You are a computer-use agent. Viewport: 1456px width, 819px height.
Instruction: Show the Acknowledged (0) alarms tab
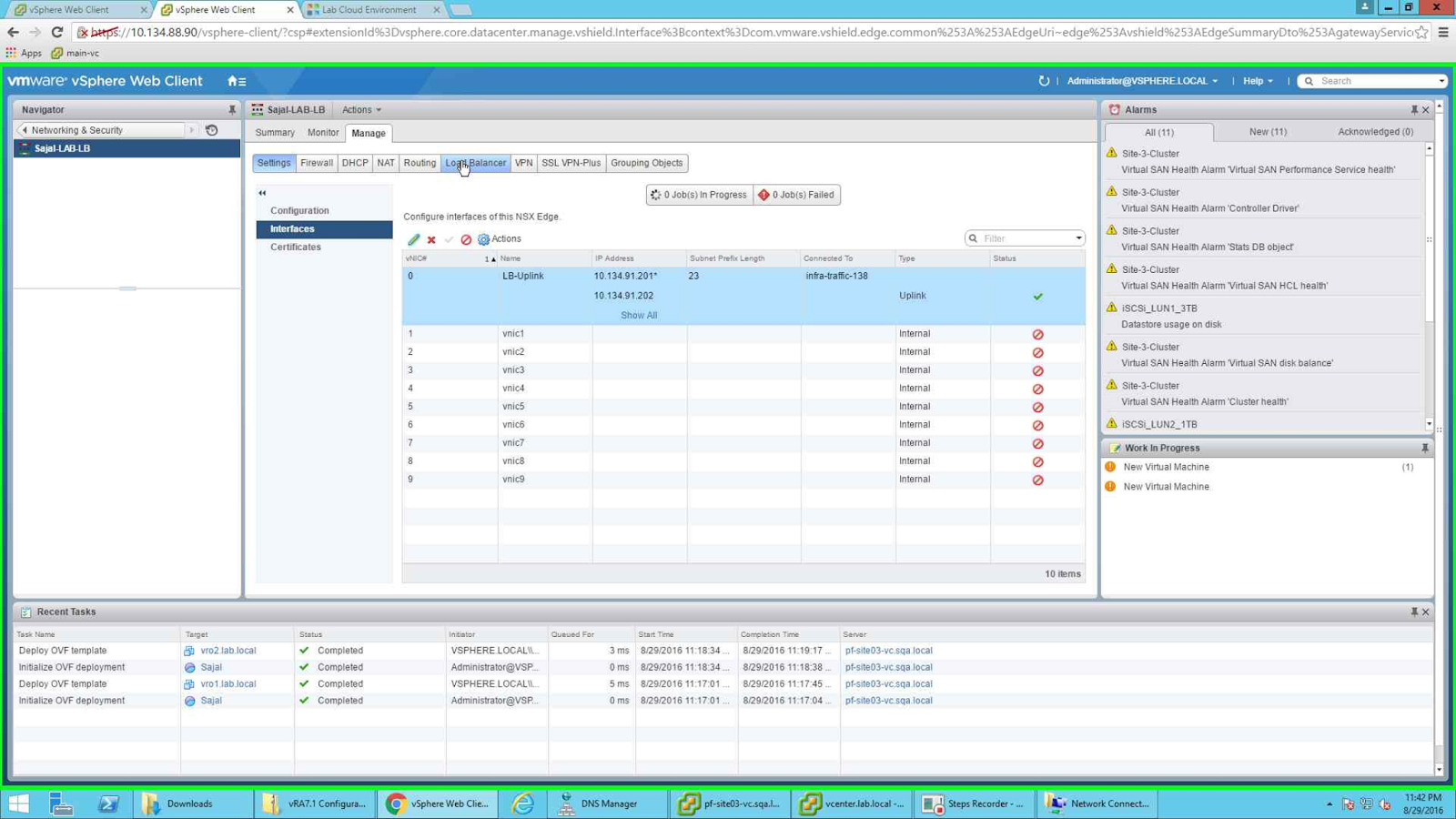1375,132
